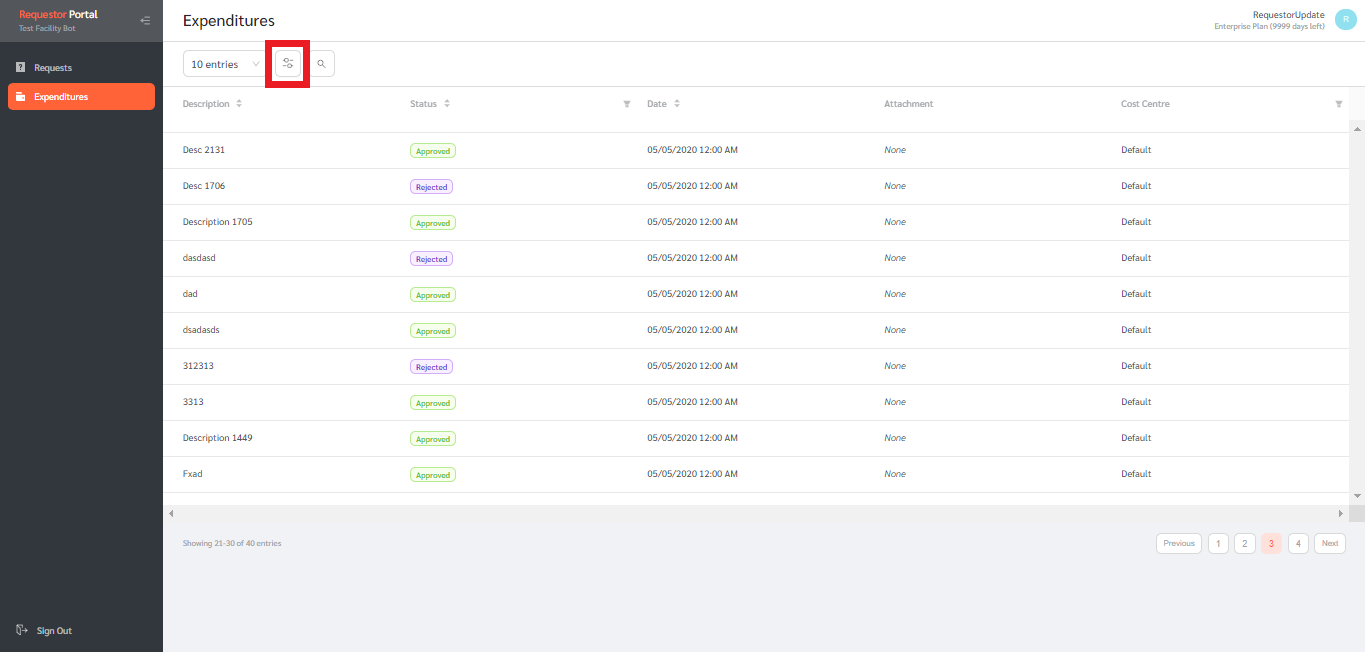Image resolution: width=1365 pixels, height=652 pixels.
Task: Select row Desc 1706
Action: point(756,186)
